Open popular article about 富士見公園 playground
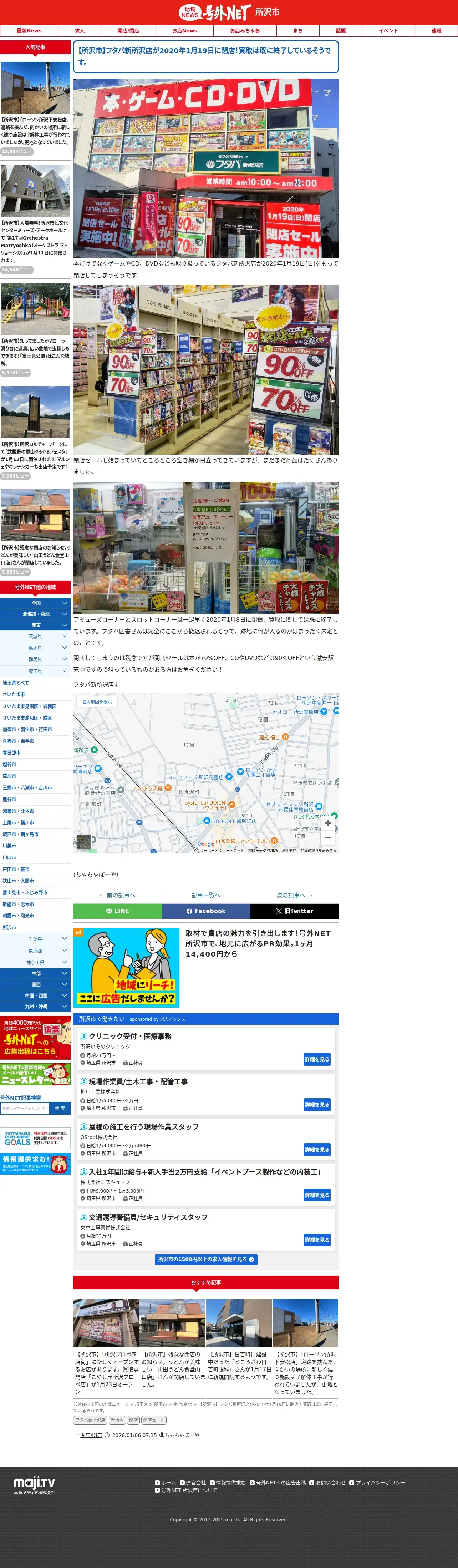The image size is (458, 1568). tap(35, 330)
